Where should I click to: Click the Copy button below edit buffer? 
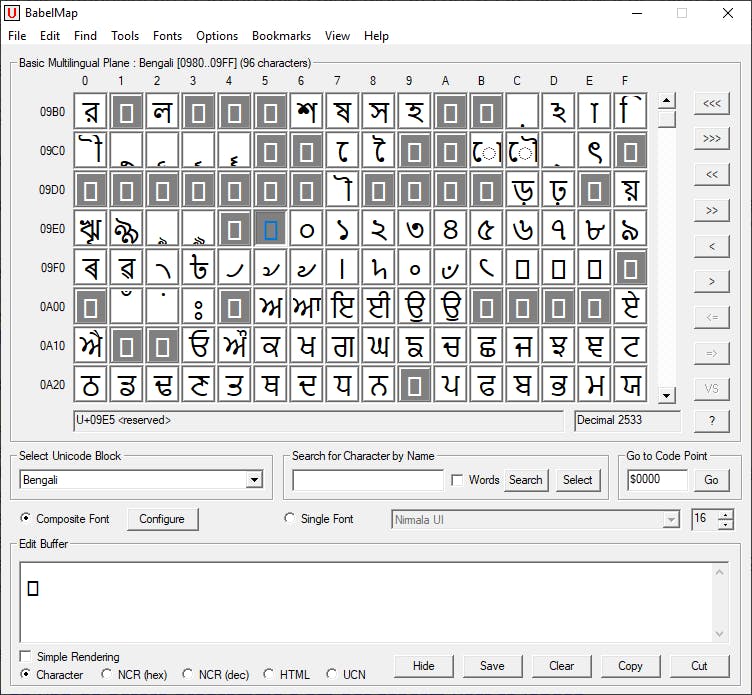click(630, 666)
